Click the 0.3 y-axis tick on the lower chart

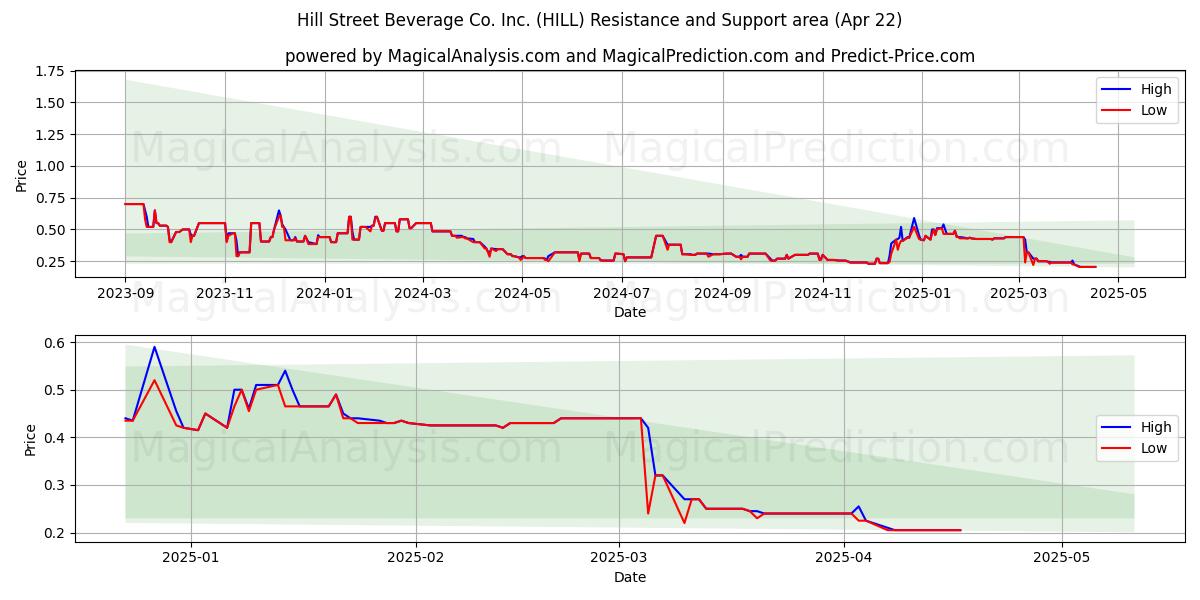tap(57, 486)
